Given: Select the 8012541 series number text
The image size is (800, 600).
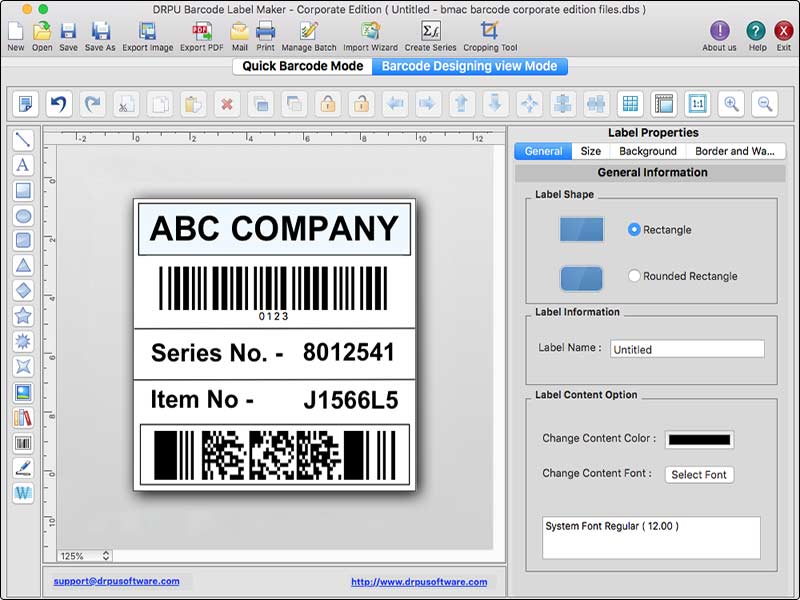Looking at the screenshot, I should point(349,352).
